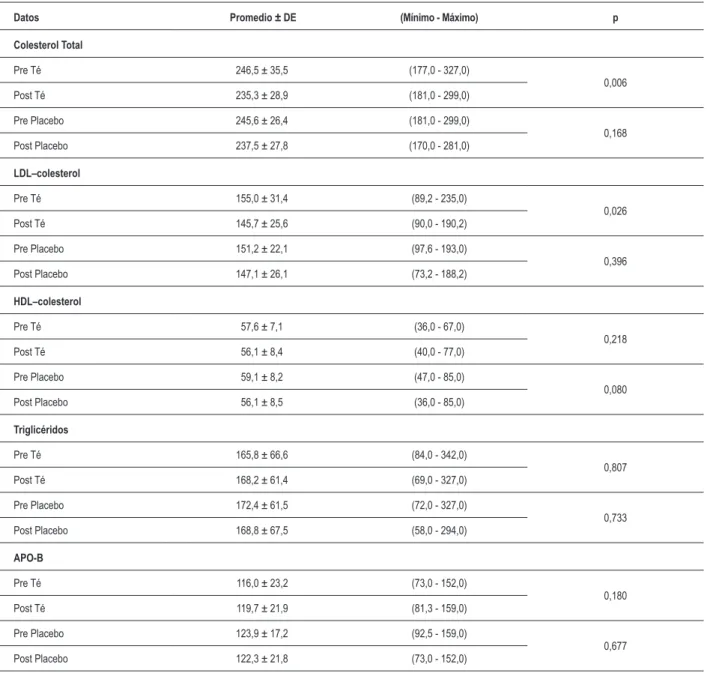
Task: Select the range (89,2 - 235,0)
Action: point(439,198)
